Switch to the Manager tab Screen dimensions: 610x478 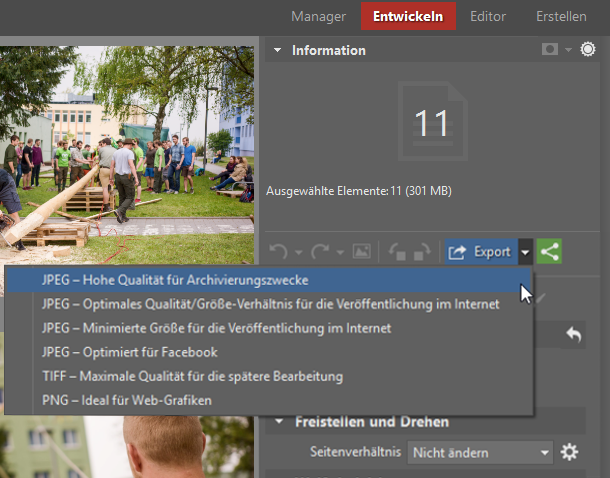click(318, 16)
